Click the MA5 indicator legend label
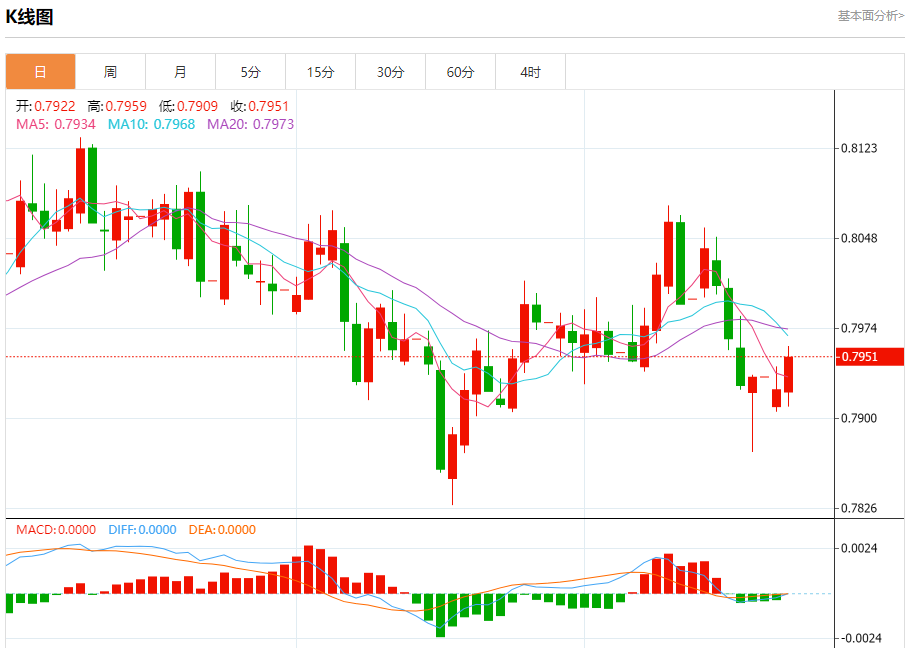The image size is (911, 648). pos(56,124)
